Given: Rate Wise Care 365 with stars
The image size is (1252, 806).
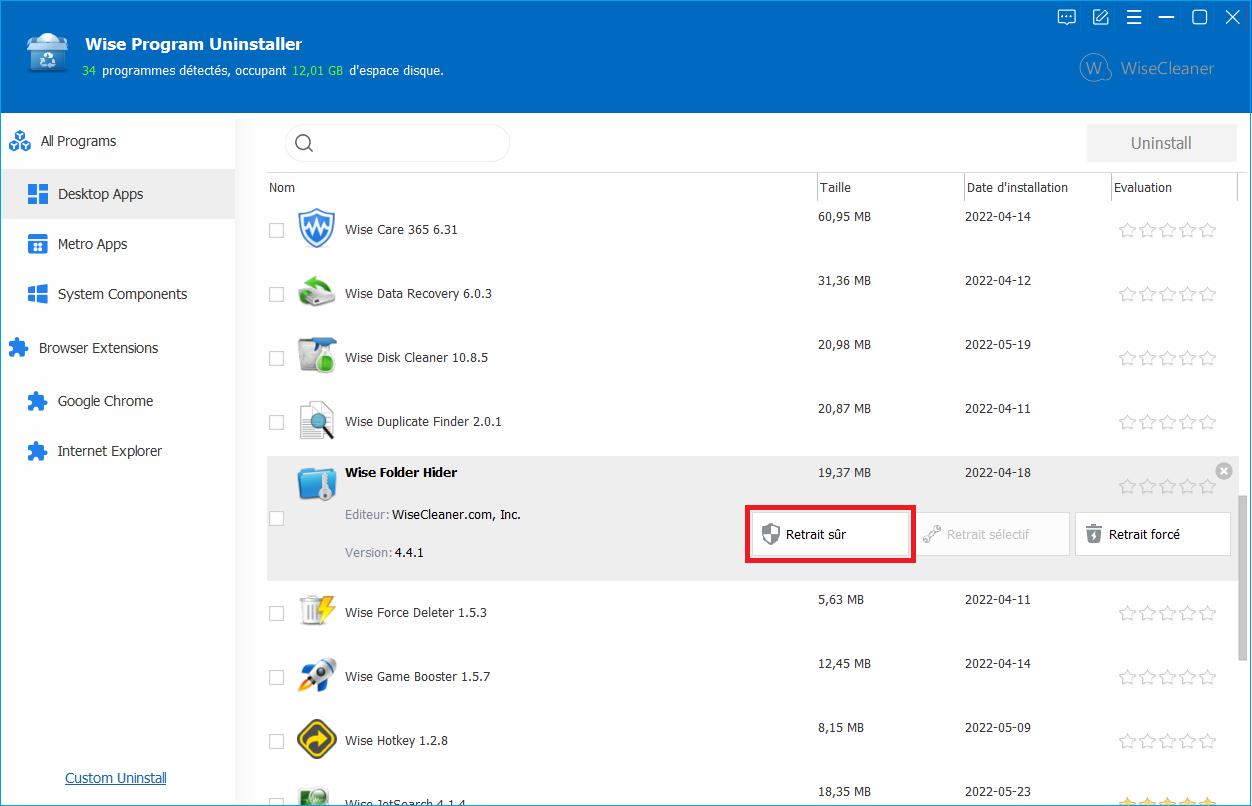Looking at the screenshot, I should [1167, 230].
